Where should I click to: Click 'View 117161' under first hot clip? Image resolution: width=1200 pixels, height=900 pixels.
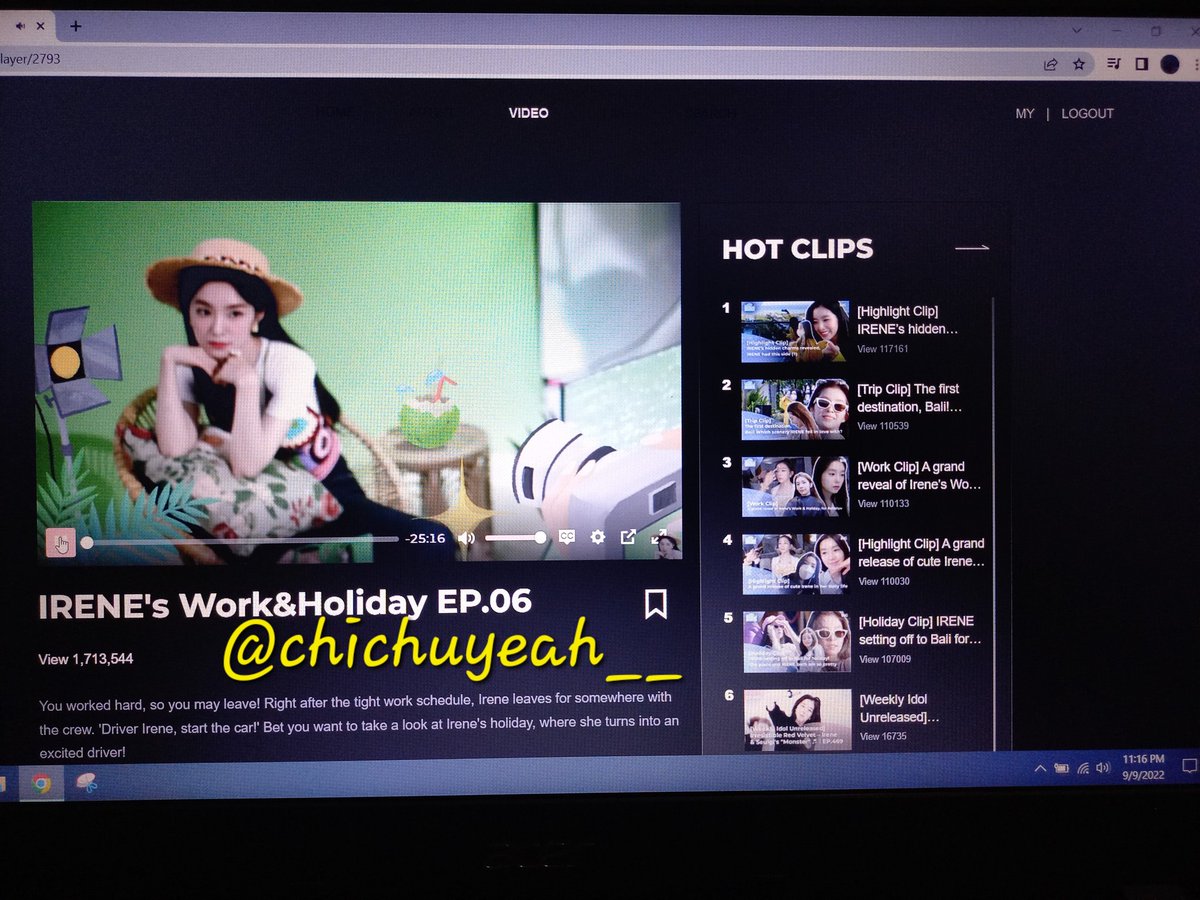click(x=882, y=349)
